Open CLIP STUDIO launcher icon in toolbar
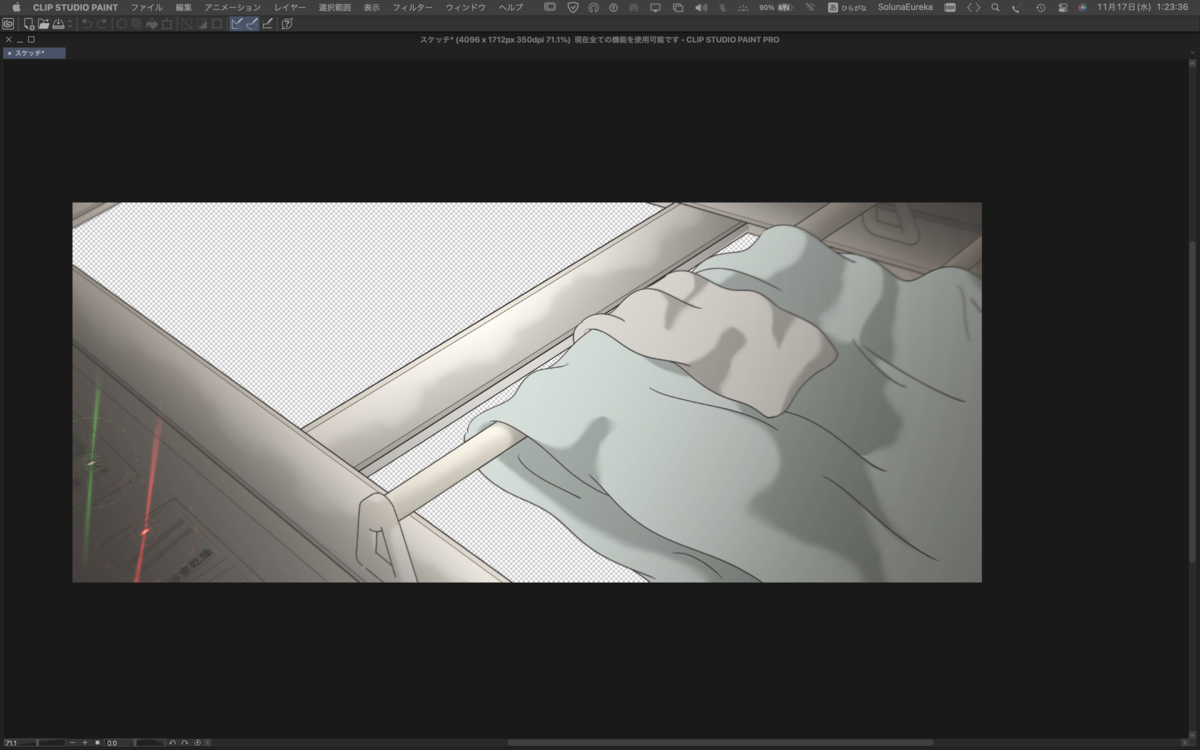 tap(8, 23)
